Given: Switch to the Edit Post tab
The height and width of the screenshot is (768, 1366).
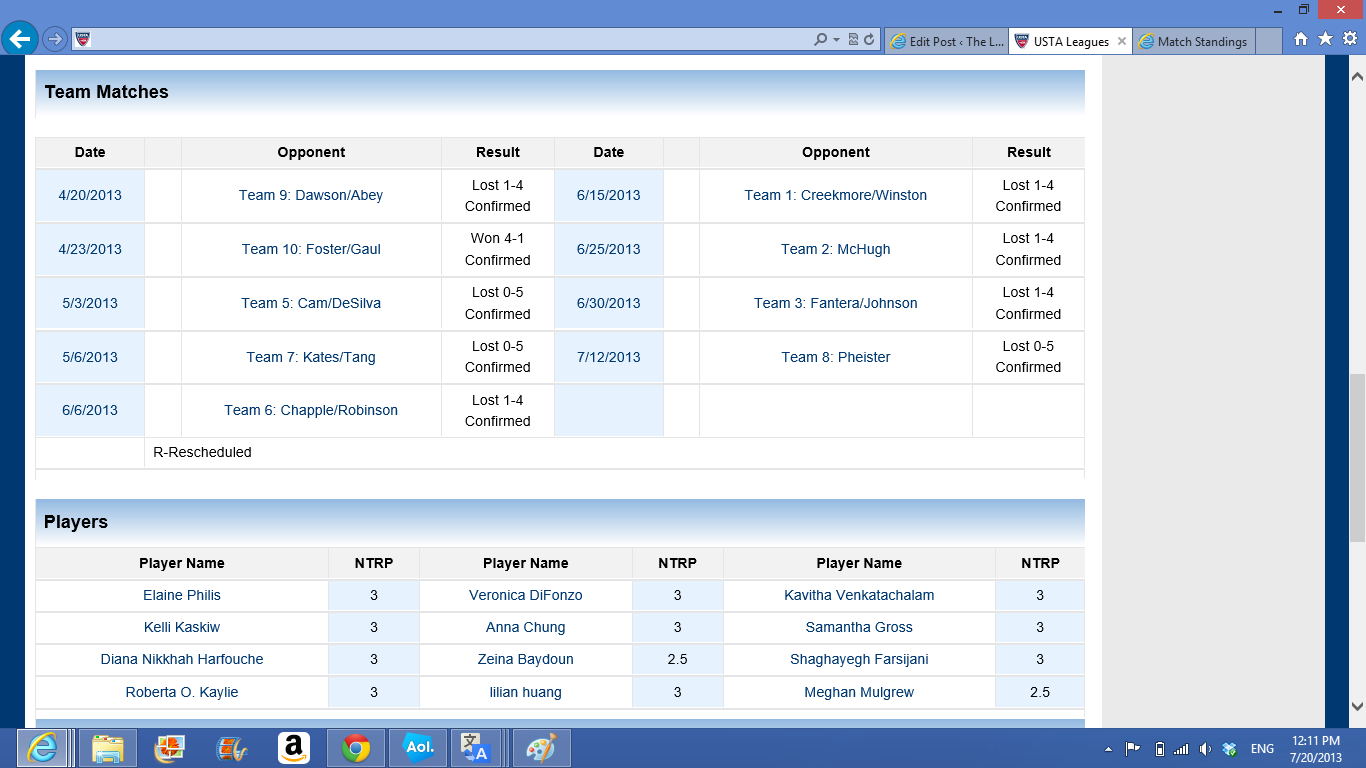Looking at the screenshot, I should [945, 42].
